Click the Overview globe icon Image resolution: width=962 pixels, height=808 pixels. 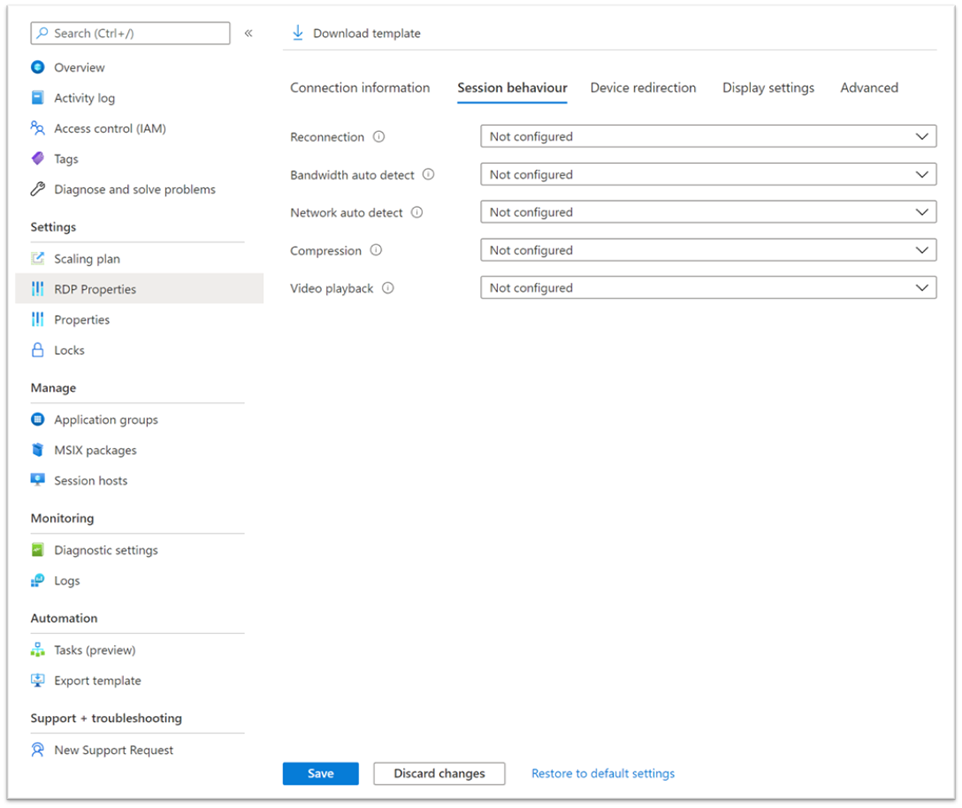(x=37, y=67)
